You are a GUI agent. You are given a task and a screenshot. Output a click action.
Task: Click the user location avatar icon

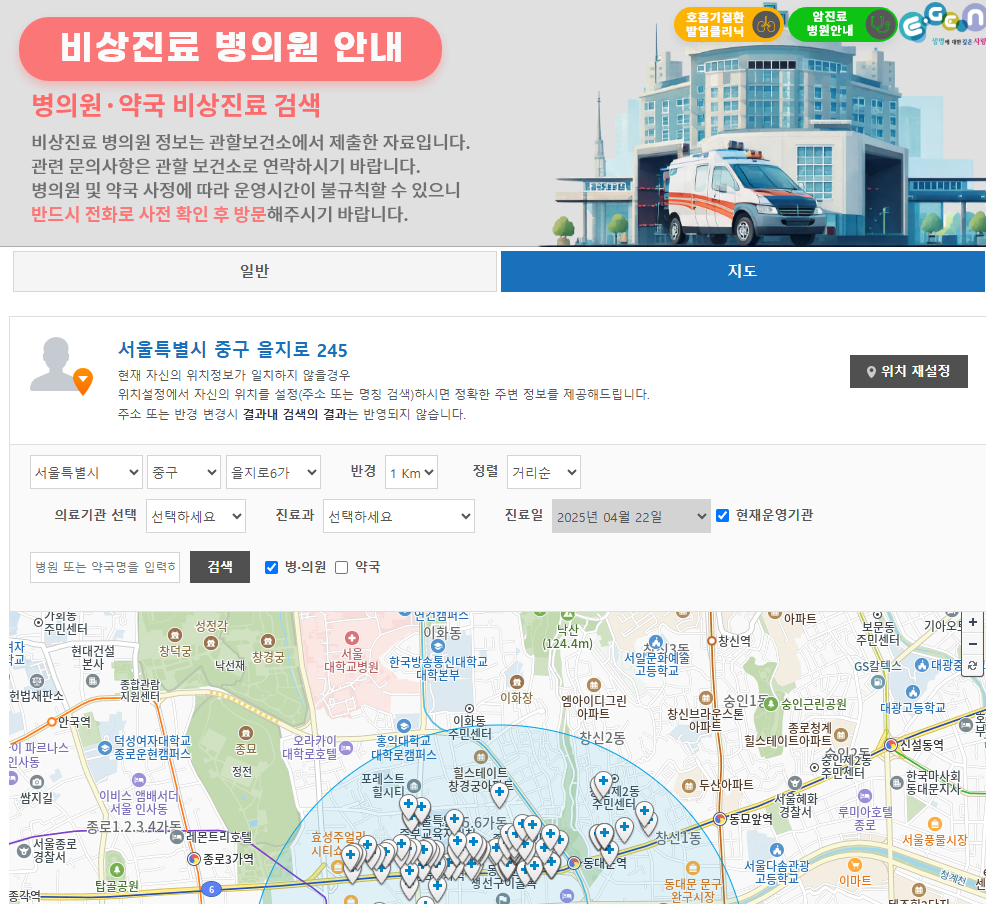(61, 365)
